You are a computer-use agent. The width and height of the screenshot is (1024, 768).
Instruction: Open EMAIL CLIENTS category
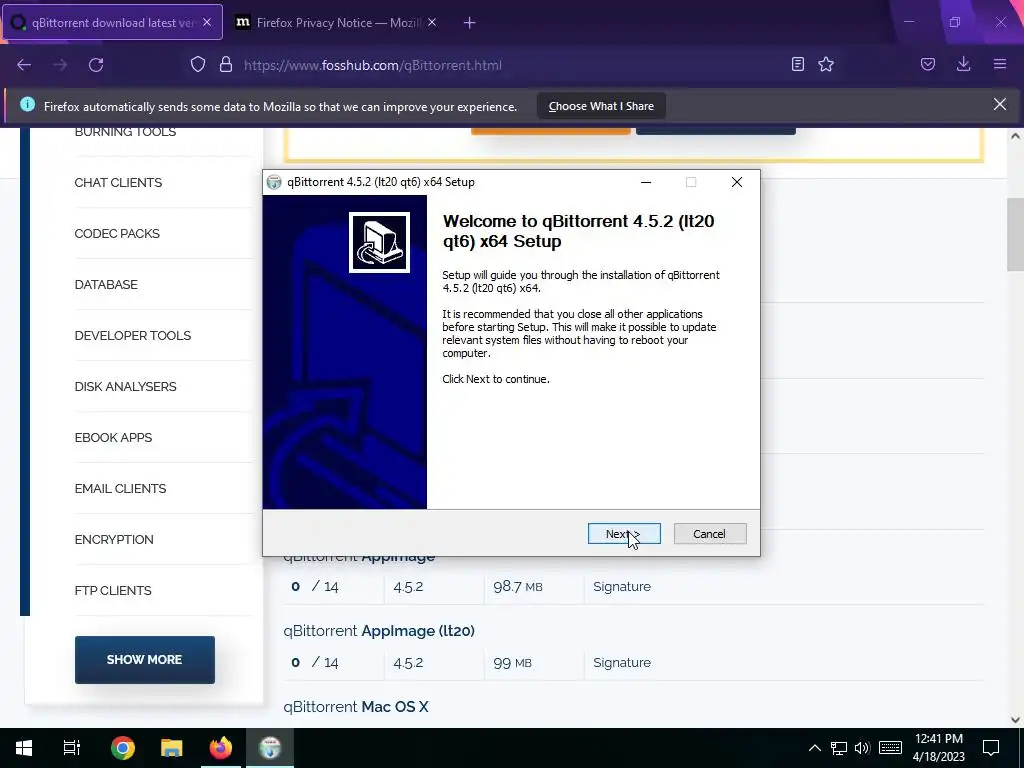(x=120, y=488)
